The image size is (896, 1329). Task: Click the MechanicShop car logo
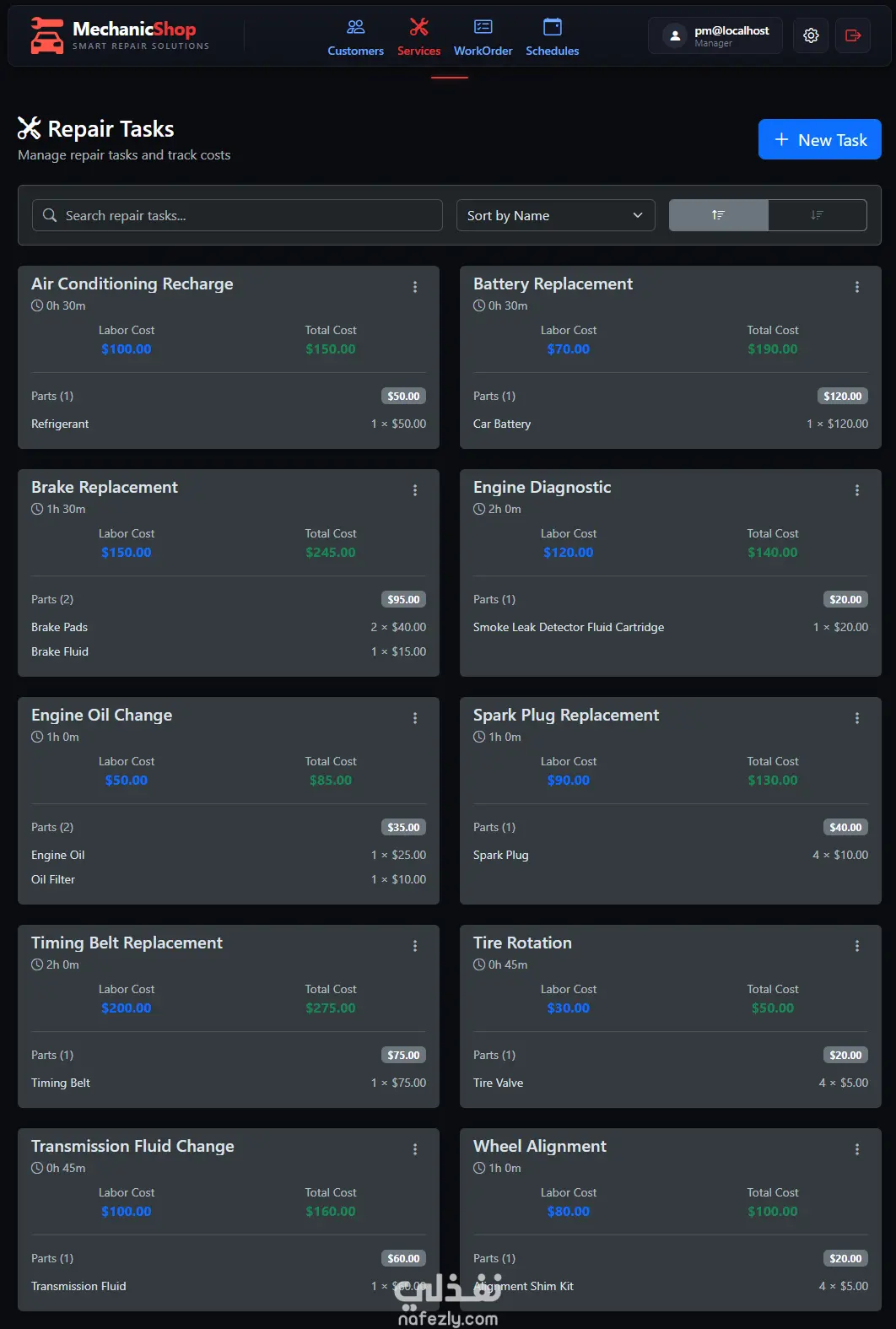click(x=46, y=35)
